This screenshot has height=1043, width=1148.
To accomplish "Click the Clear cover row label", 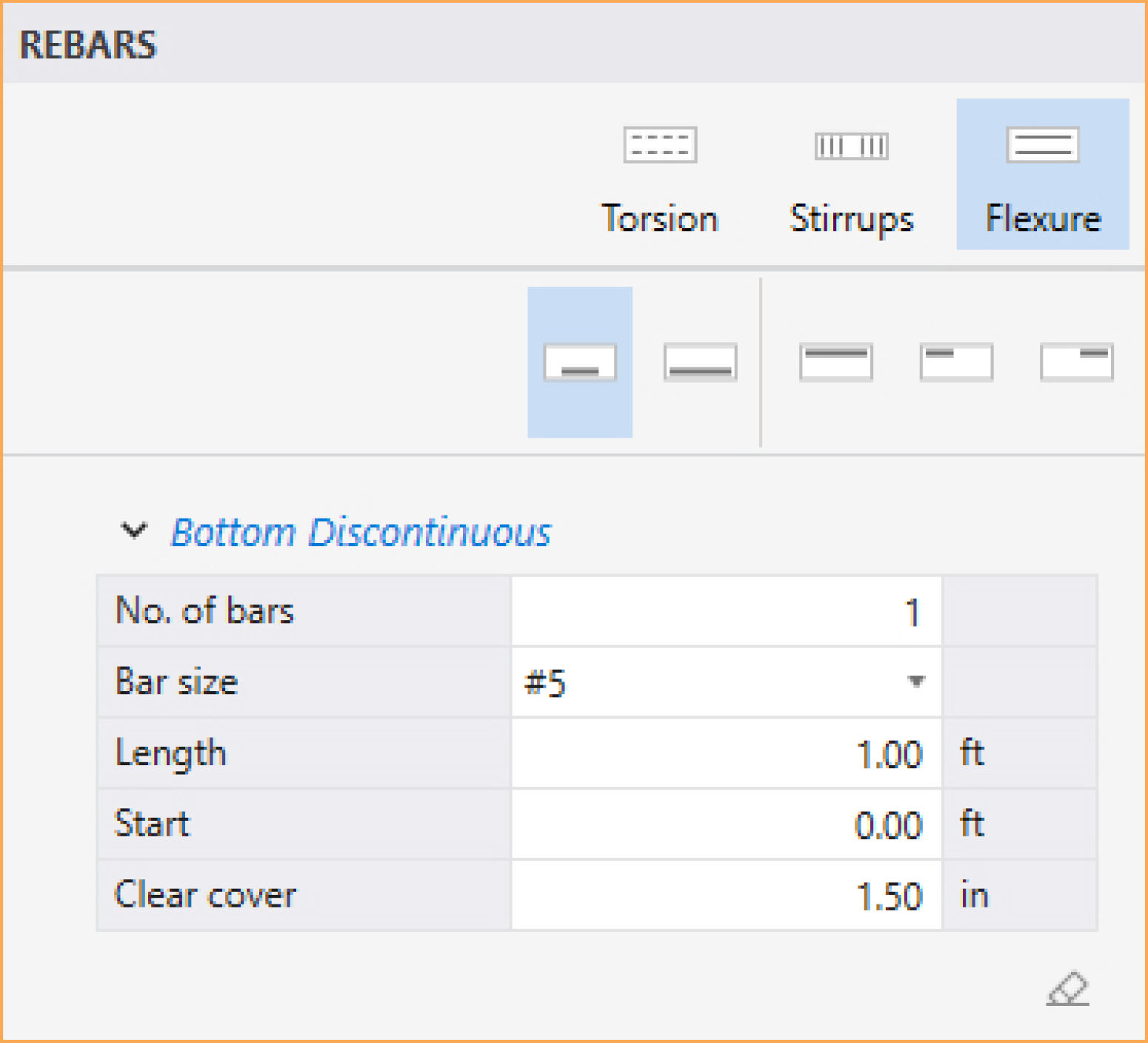I will (205, 895).
